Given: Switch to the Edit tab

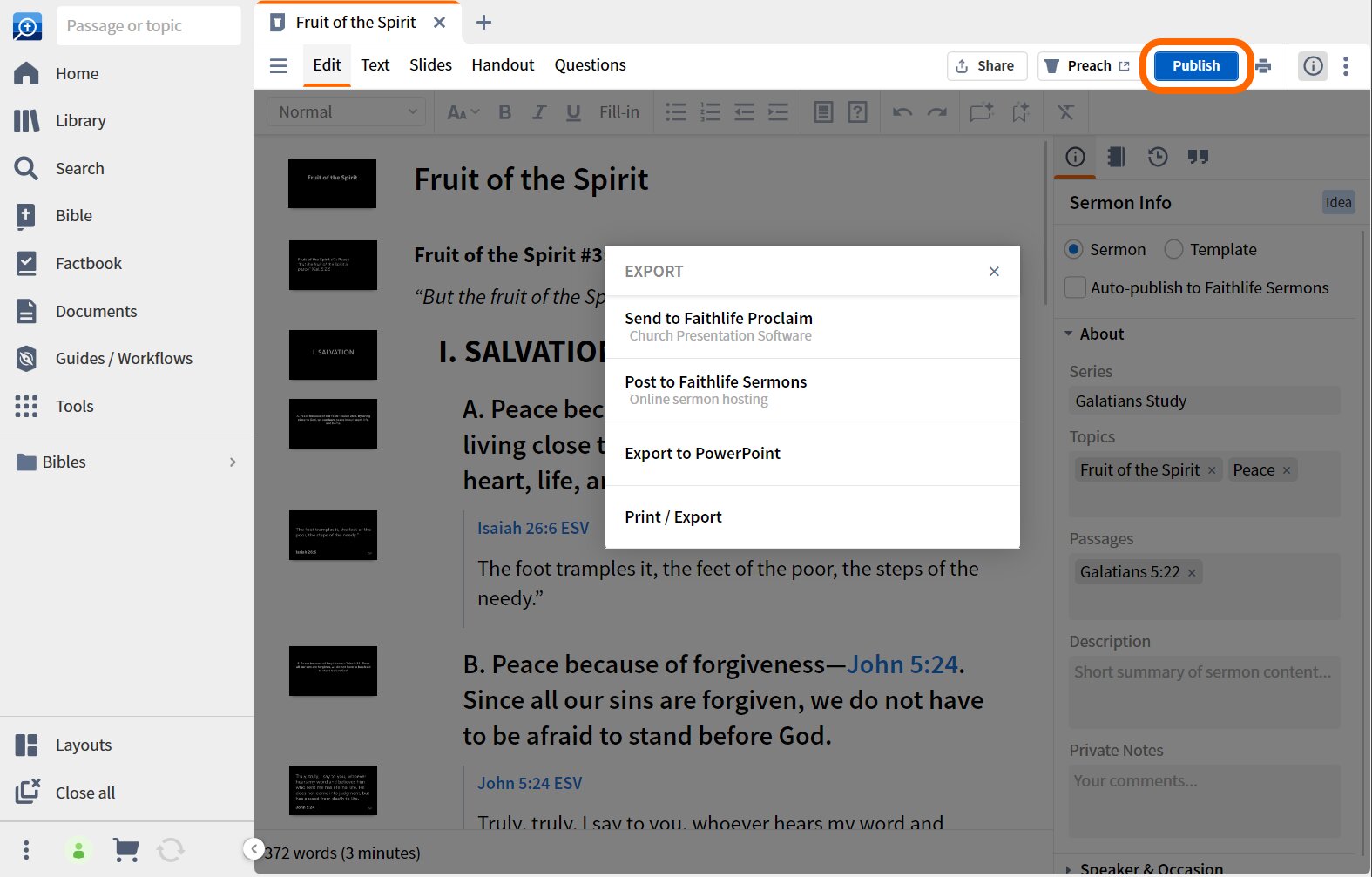Looking at the screenshot, I should 327,65.
